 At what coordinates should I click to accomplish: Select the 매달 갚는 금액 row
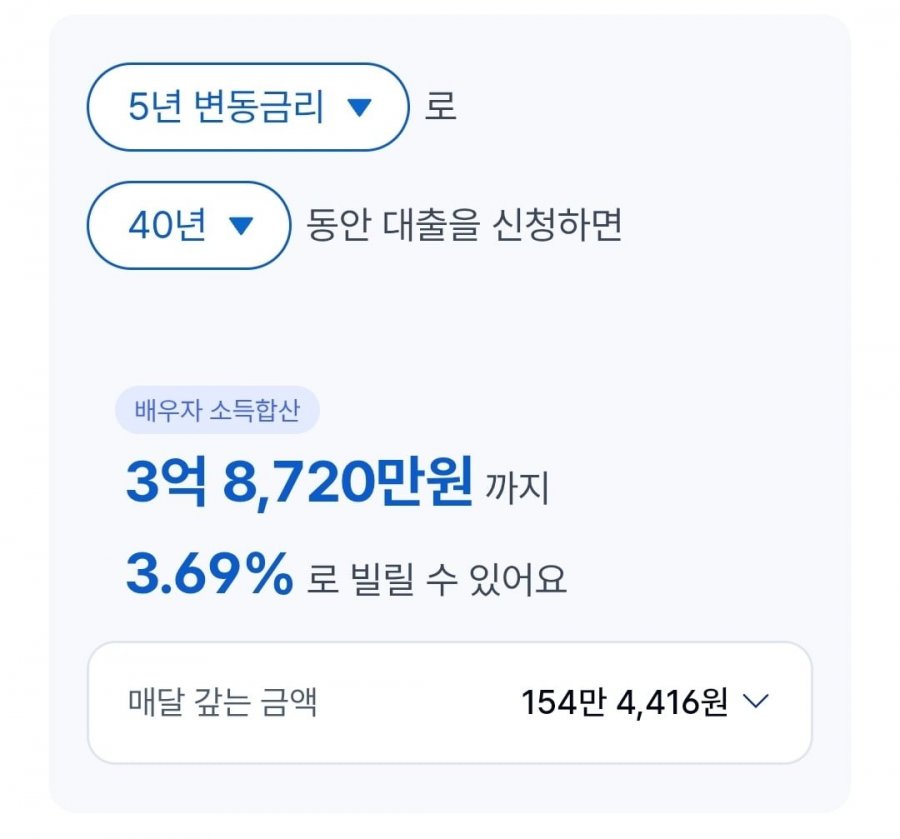[x=449, y=702]
